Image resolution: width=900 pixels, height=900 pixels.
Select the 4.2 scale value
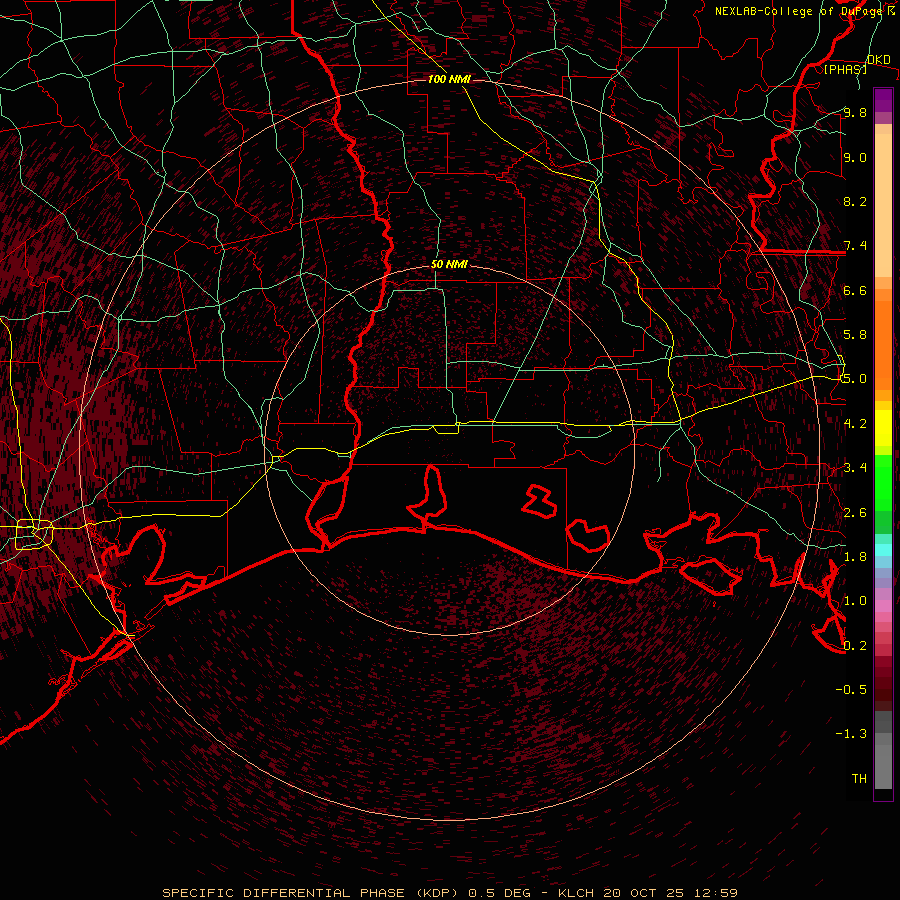pos(855,424)
